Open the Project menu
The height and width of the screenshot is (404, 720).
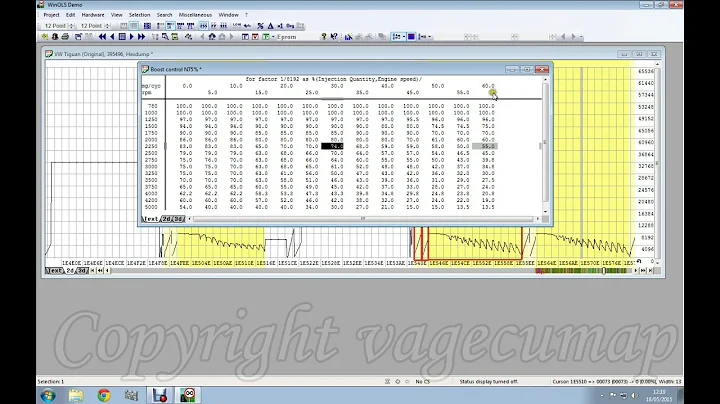[x=51, y=15]
